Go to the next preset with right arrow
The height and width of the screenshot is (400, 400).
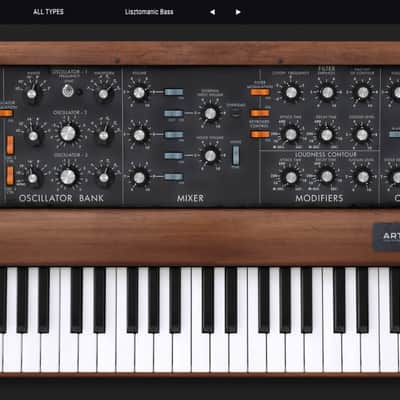point(238,12)
